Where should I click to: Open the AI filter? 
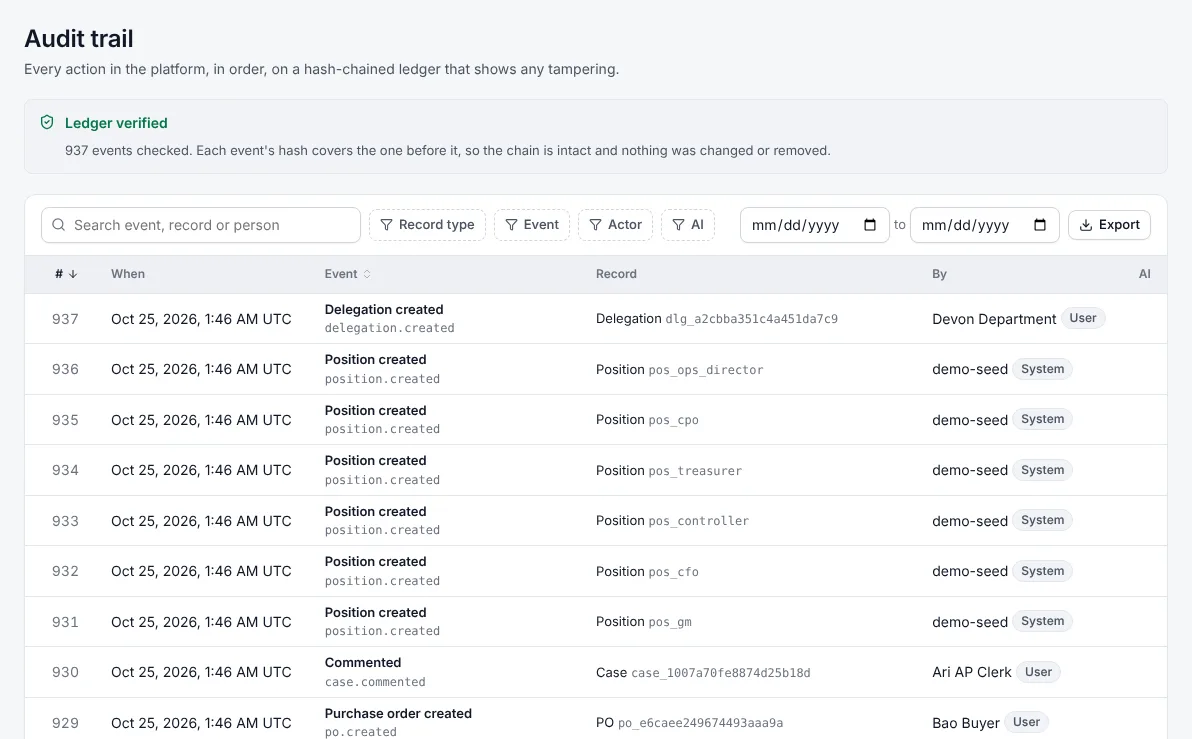point(688,225)
